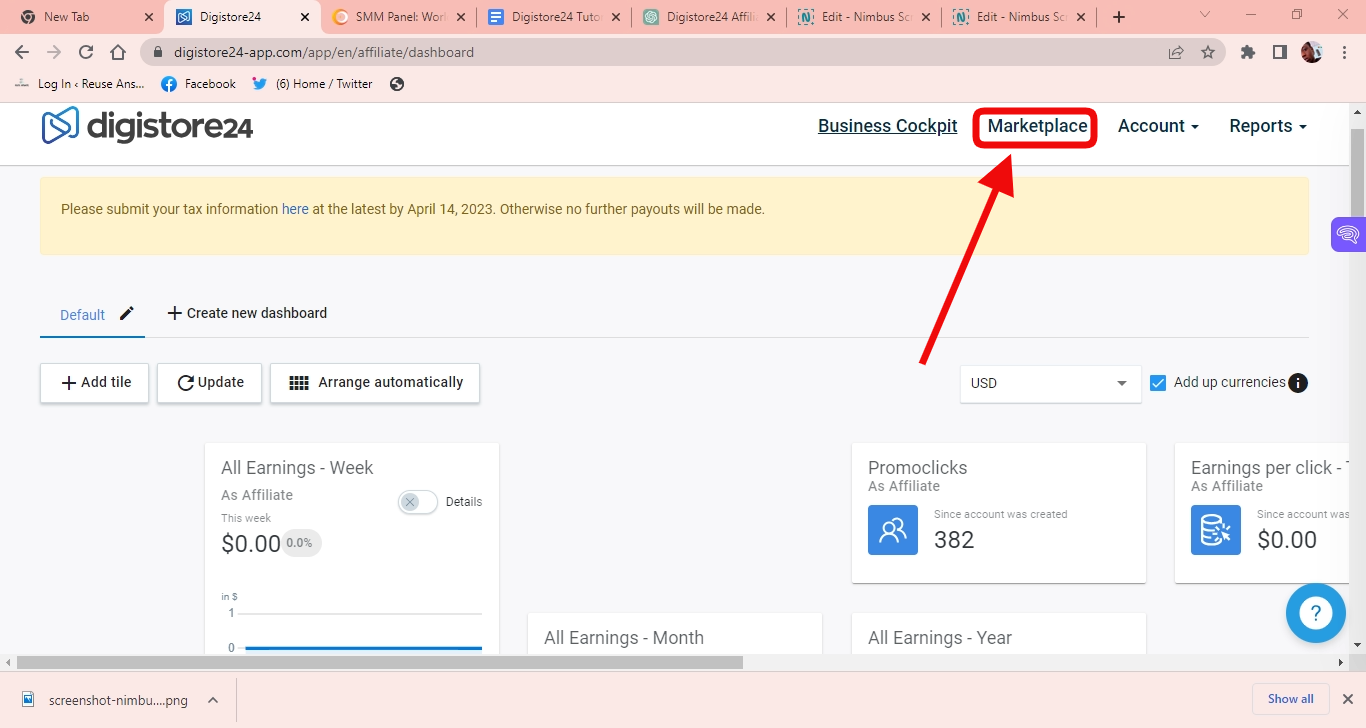Screen dimensions: 1366x728
Task: Click the 0.0% badge on weekly earnings
Action: [300, 543]
